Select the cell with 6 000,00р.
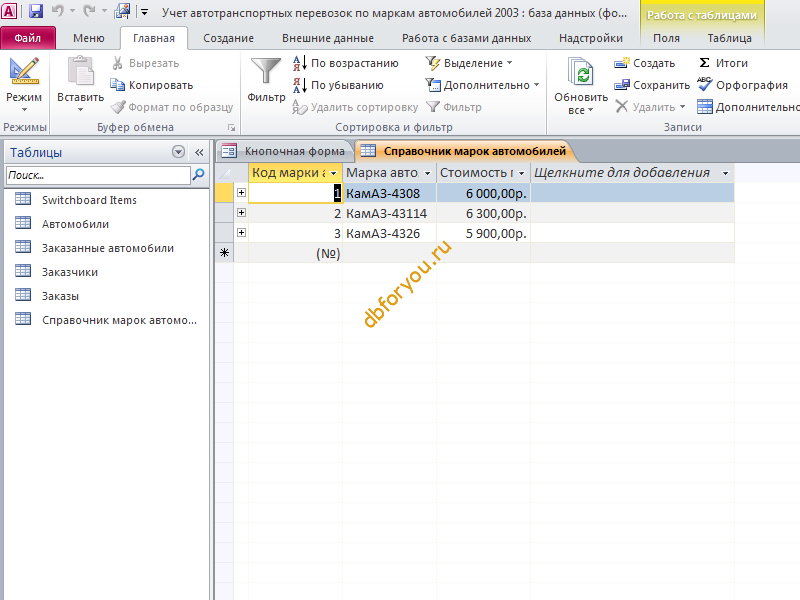 coord(483,193)
